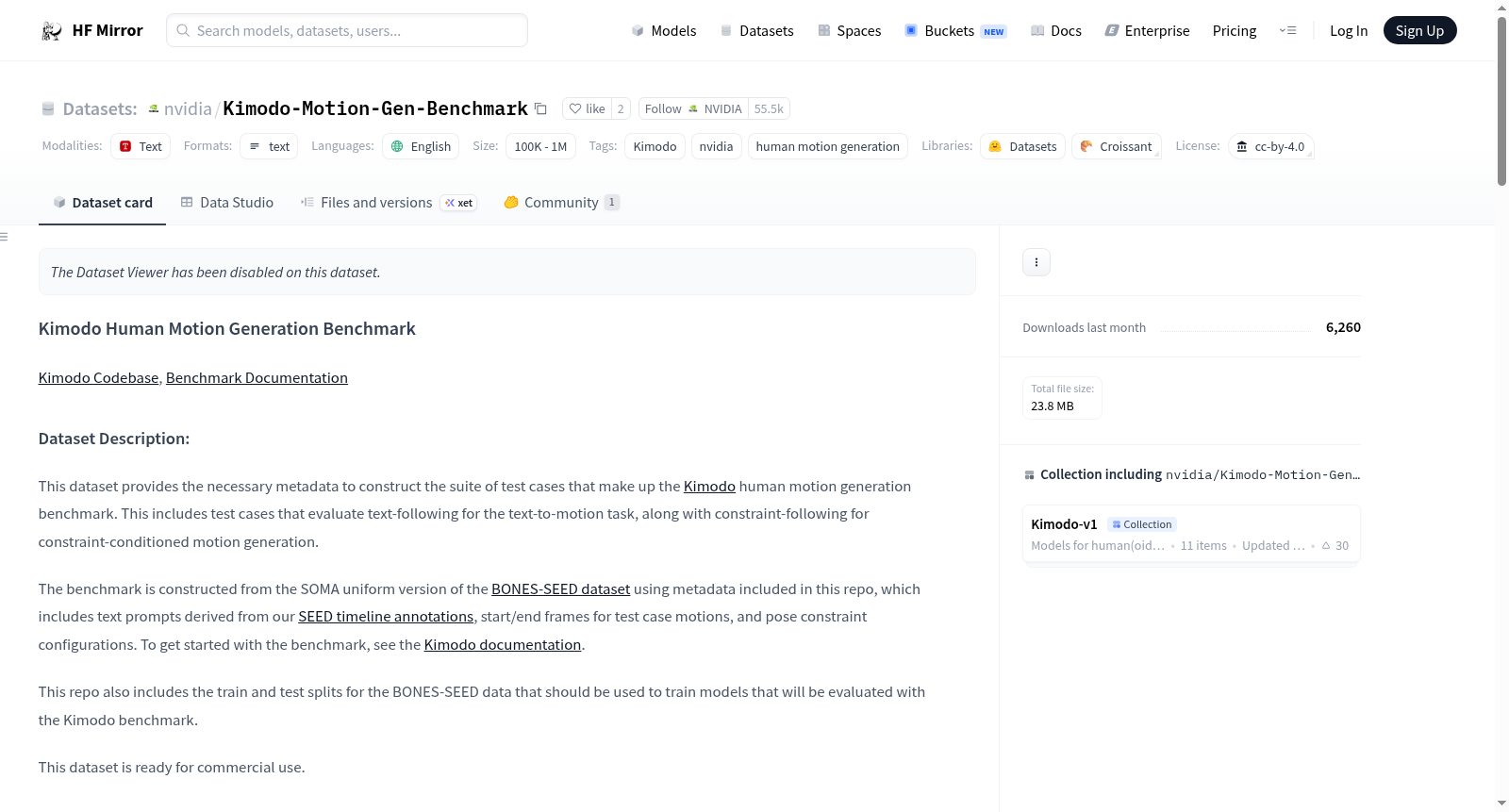Filter by the text format tag
Screen dimensions: 1509x812
[x=269, y=146]
